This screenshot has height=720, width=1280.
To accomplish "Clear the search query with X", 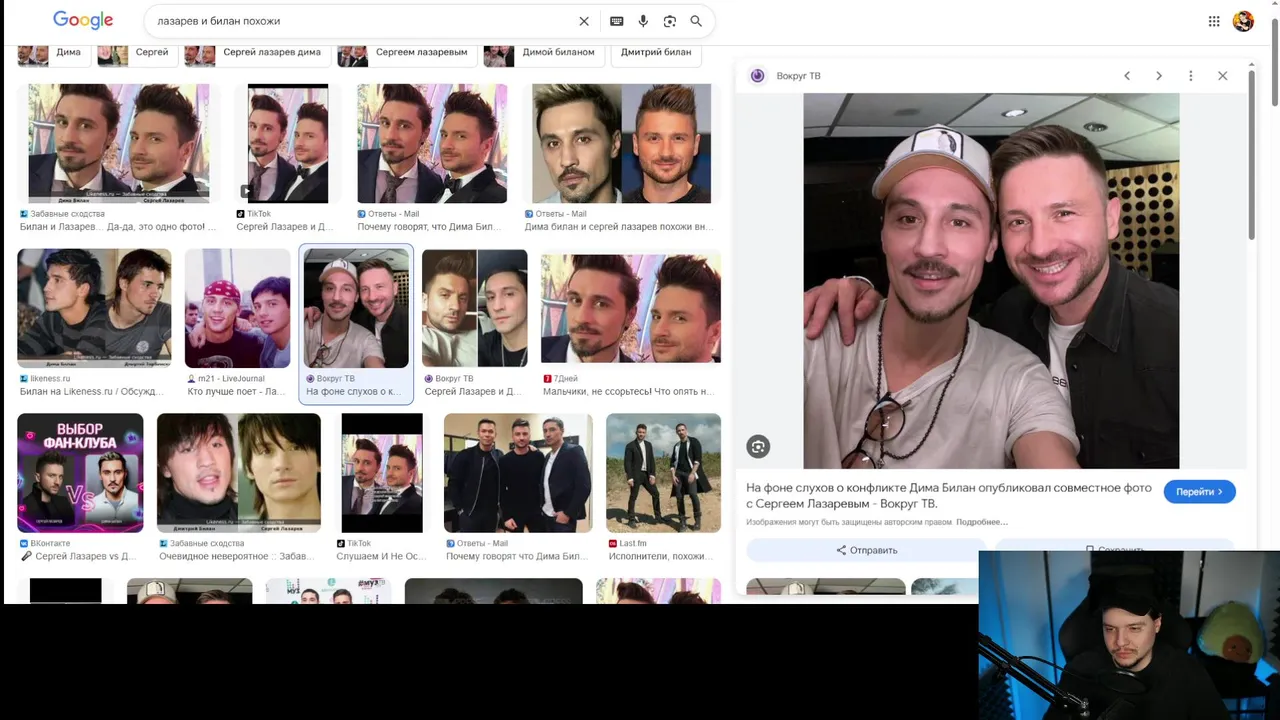I will pos(584,21).
